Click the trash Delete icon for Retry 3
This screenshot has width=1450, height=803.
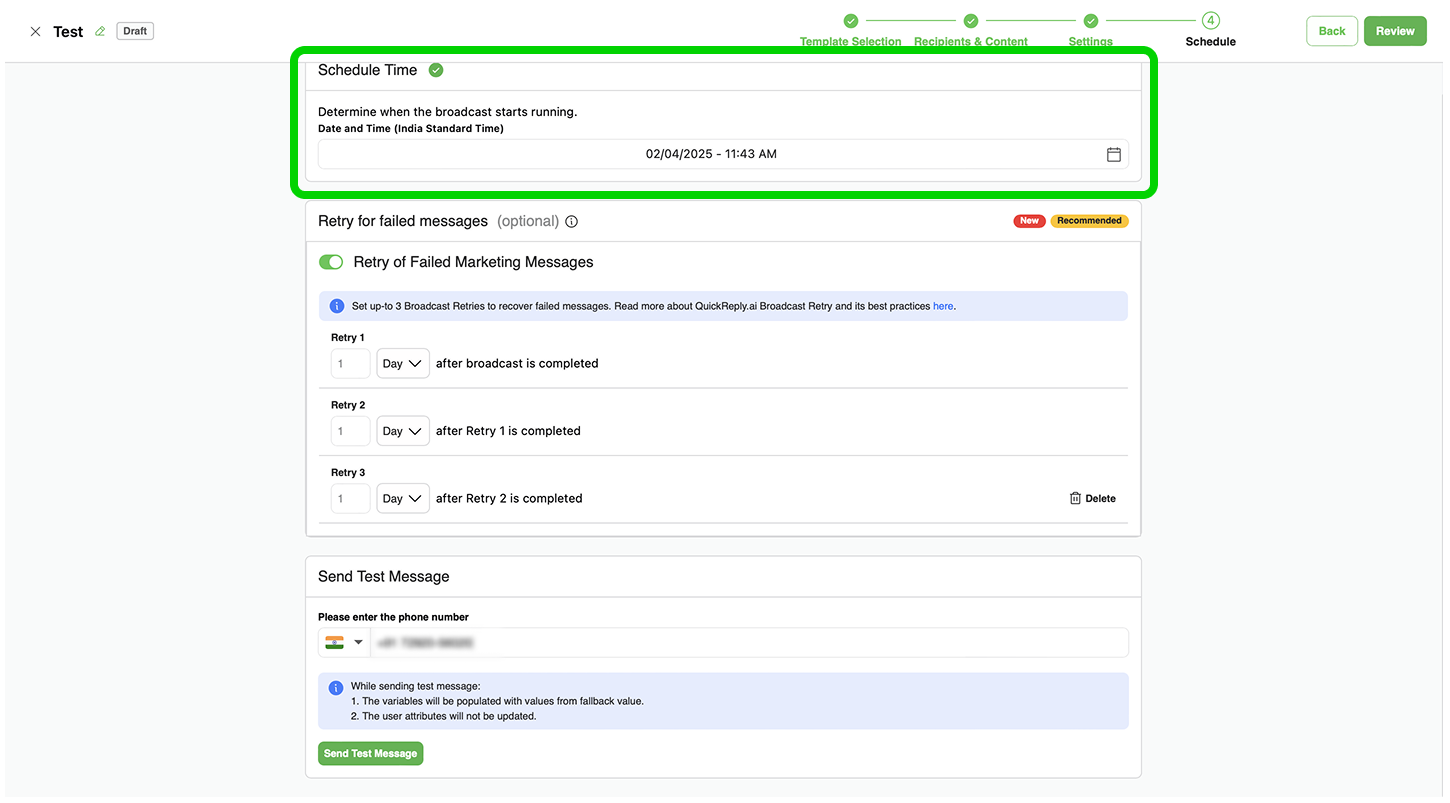tap(1076, 498)
